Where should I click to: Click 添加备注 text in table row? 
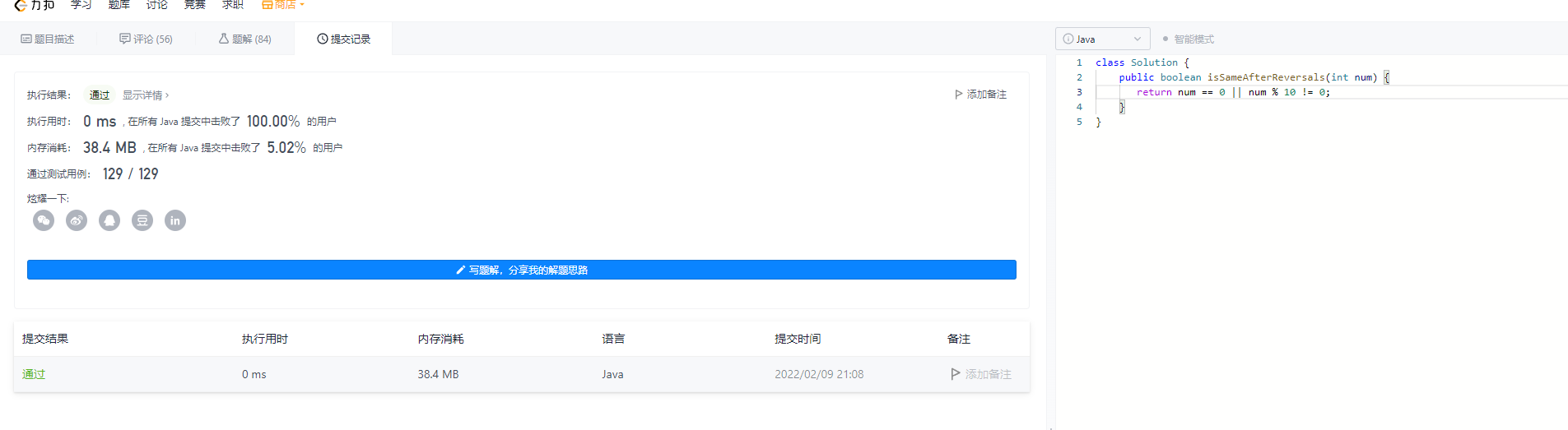pyautogui.click(x=989, y=374)
